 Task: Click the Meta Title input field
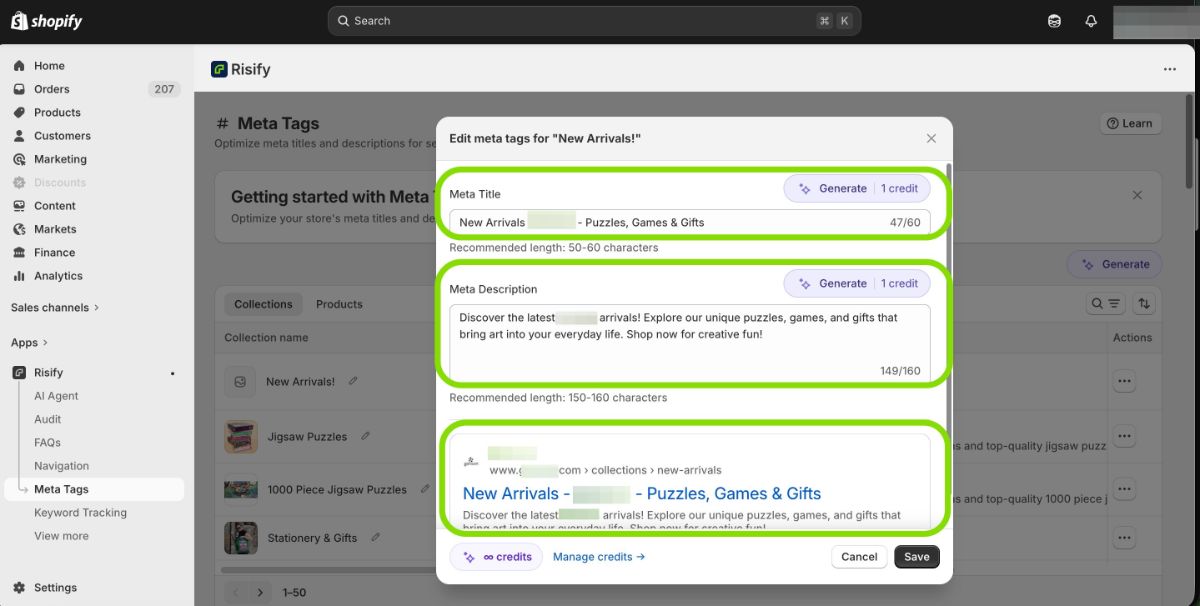pos(660,222)
